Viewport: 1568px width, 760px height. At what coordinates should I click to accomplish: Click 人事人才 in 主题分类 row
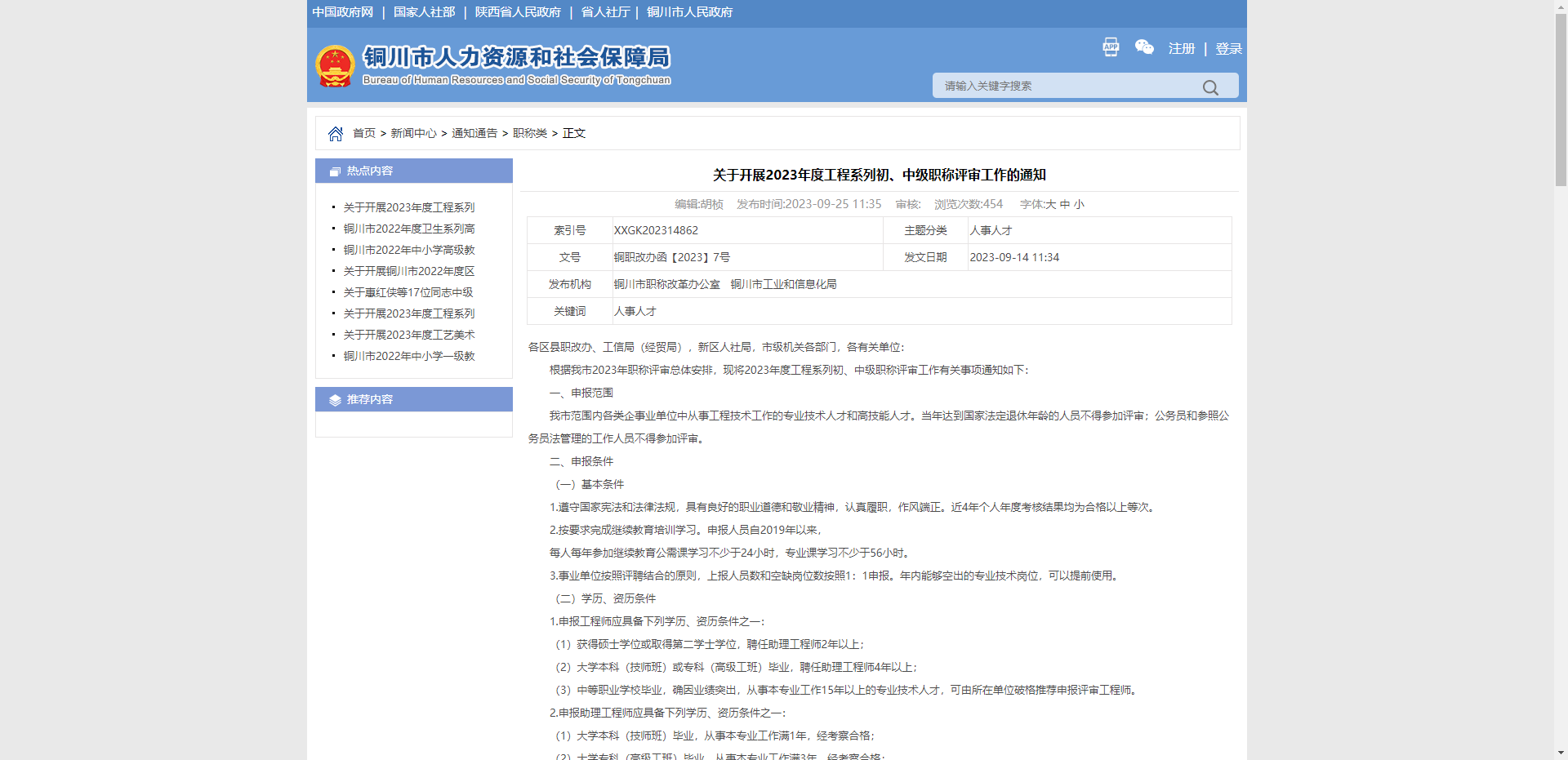point(991,230)
